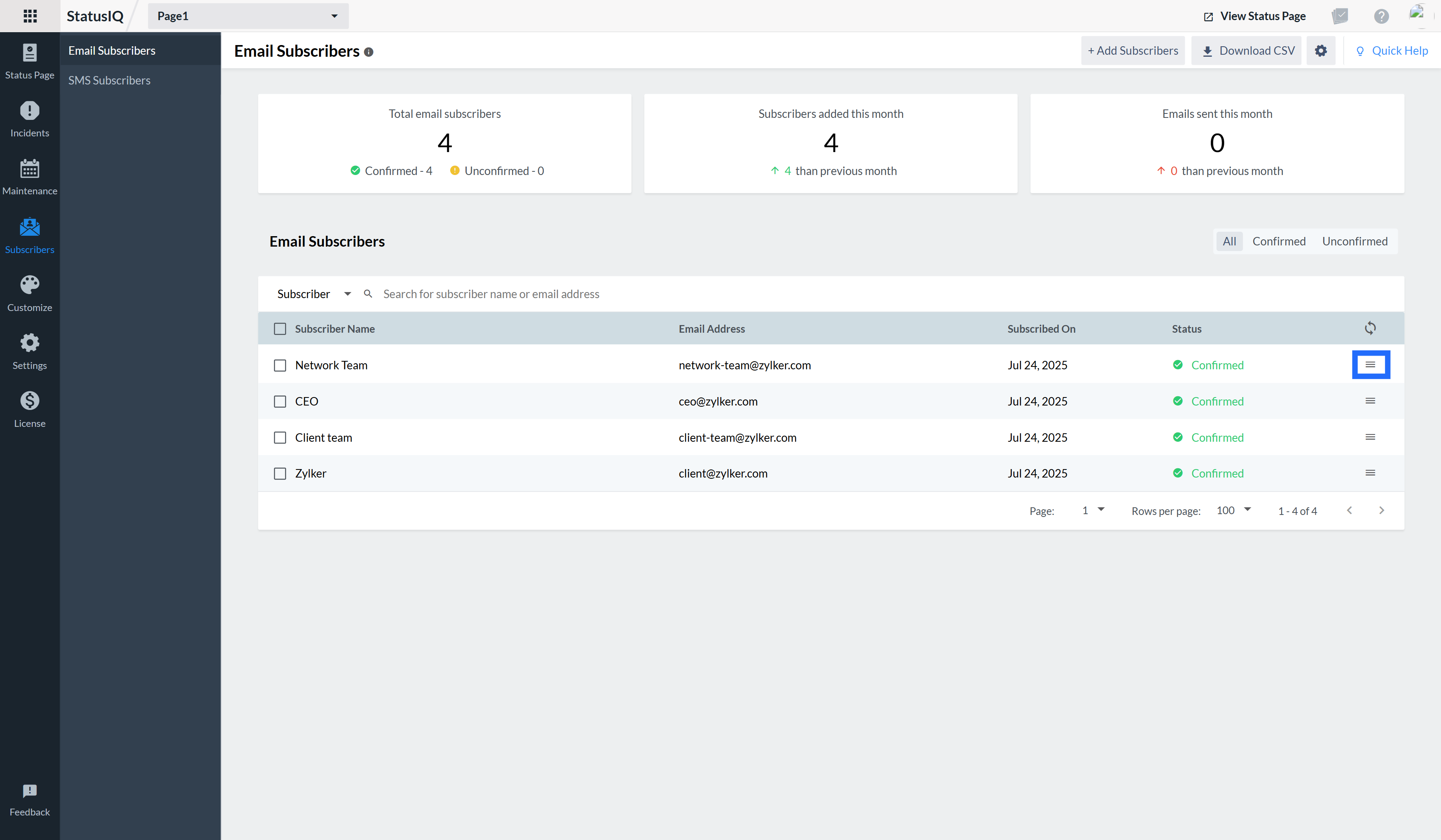
Task: Check the Network Team subscriber checkbox
Action: (x=280, y=365)
